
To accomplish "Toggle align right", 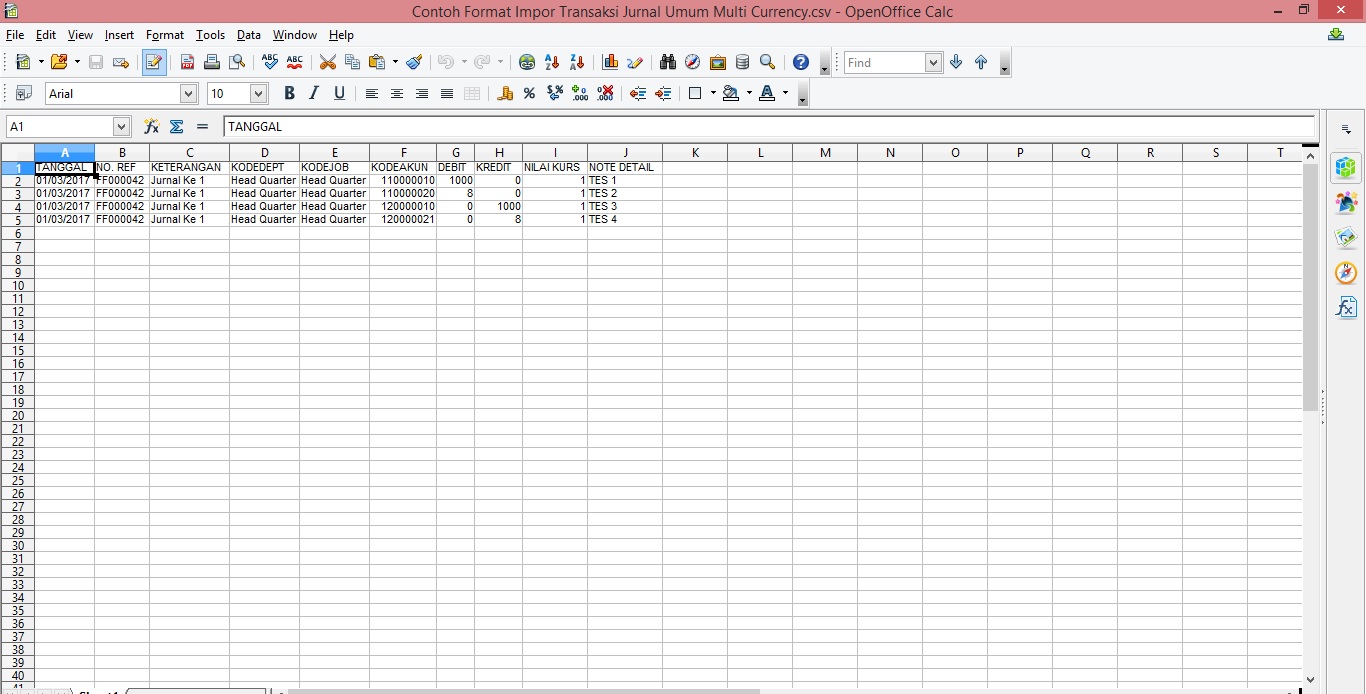I will [421, 93].
